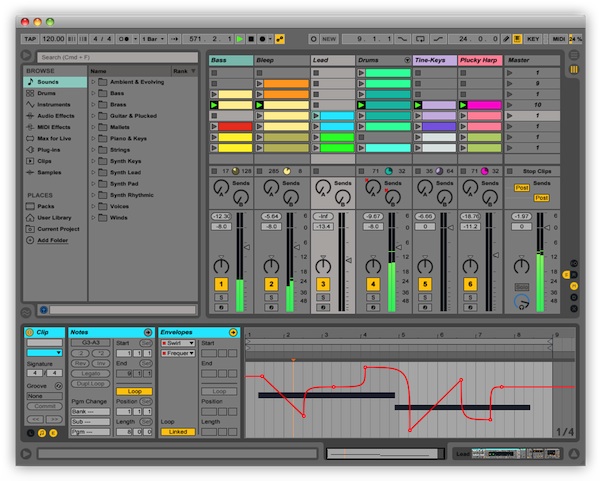The image size is (600, 481).
Task: Click the TAP tempo button
Action: point(30,39)
